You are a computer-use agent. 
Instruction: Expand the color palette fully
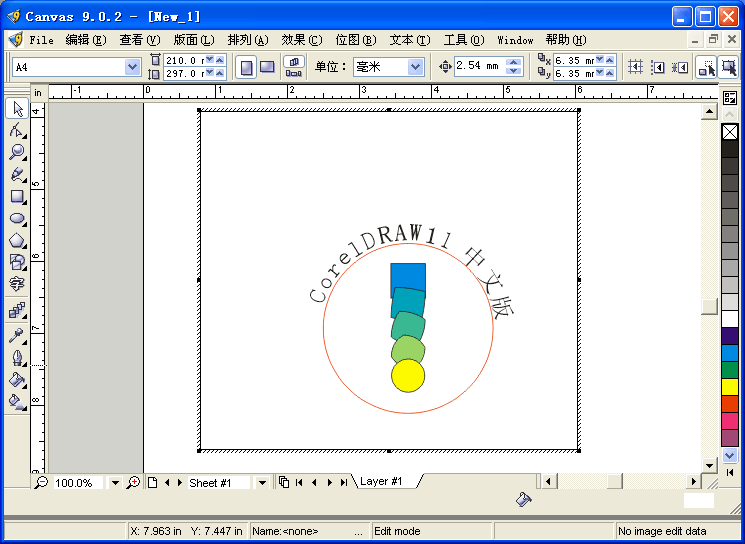click(x=730, y=472)
